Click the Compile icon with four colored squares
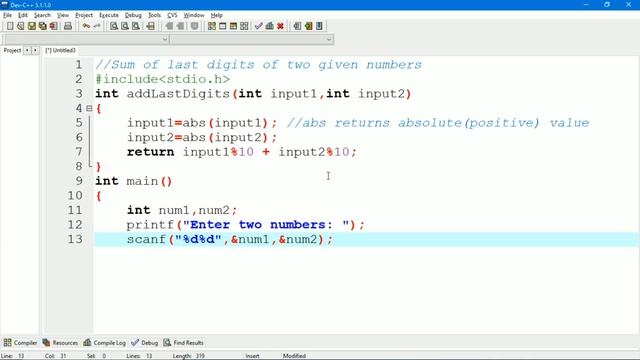Screen dimensions: 640x360 [211, 26]
